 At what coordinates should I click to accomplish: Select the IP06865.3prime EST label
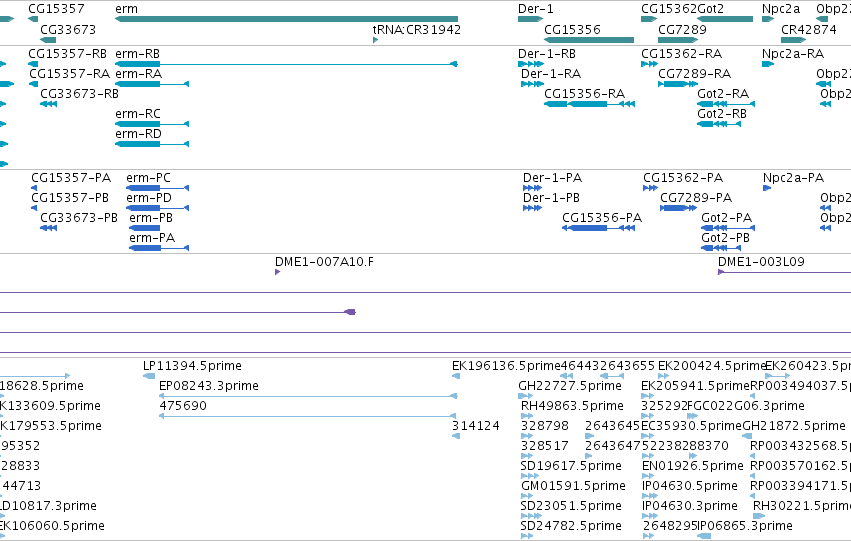[745, 526]
